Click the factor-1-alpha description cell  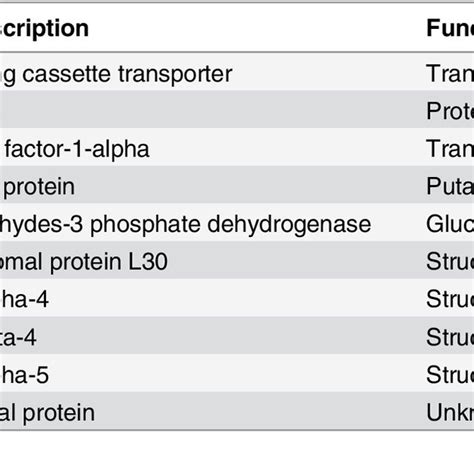(75, 149)
